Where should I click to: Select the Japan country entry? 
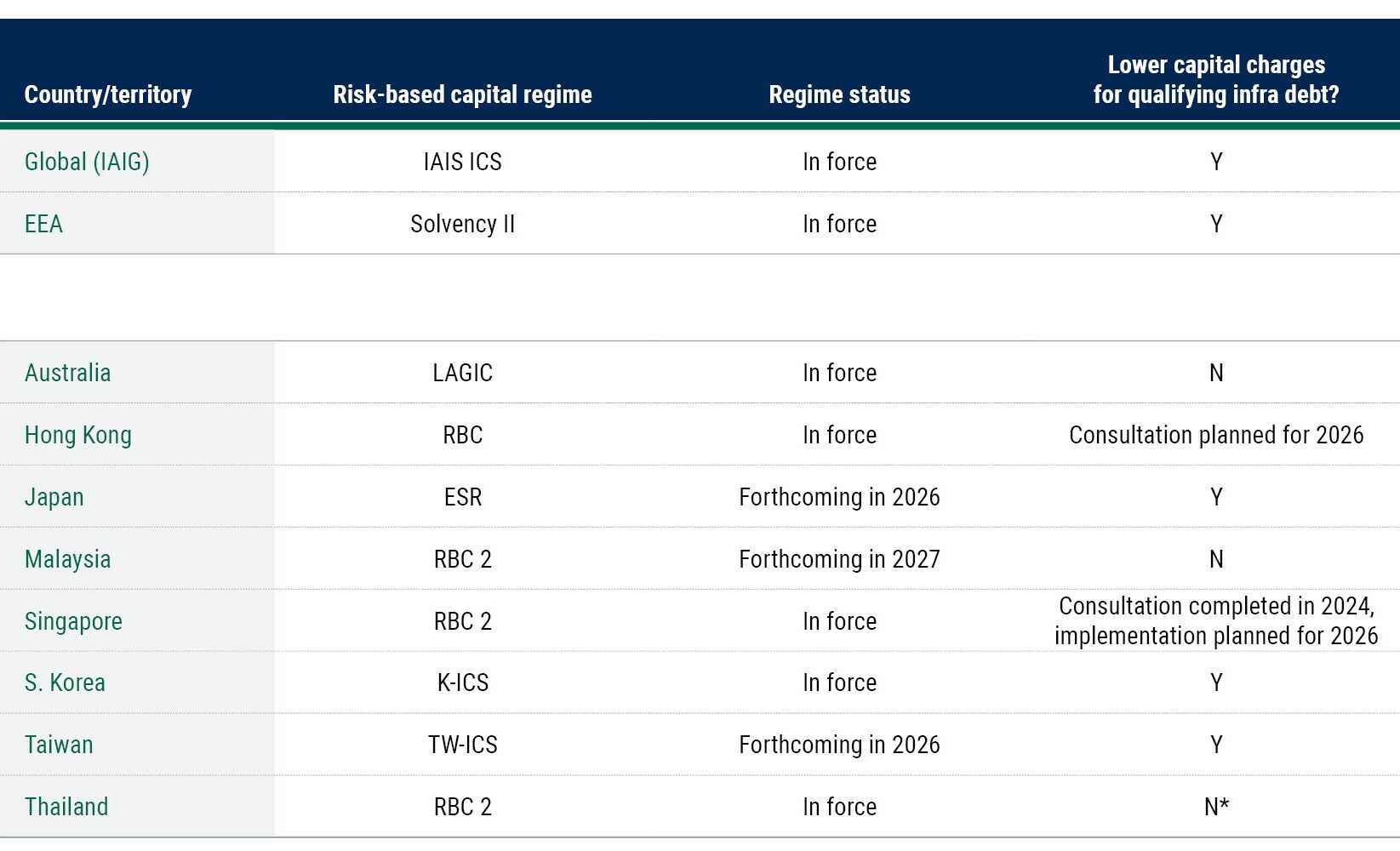coord(54,497)
